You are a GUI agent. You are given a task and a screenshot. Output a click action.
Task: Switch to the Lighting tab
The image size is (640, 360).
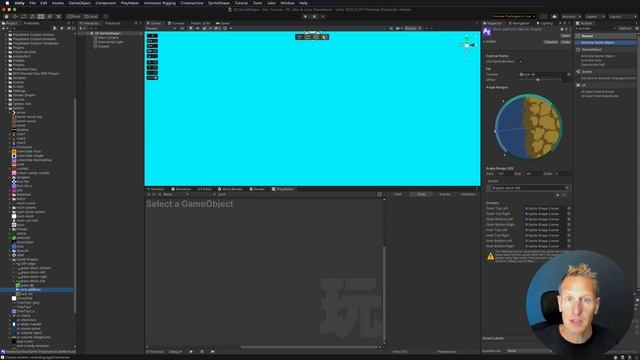click(545, 23)
